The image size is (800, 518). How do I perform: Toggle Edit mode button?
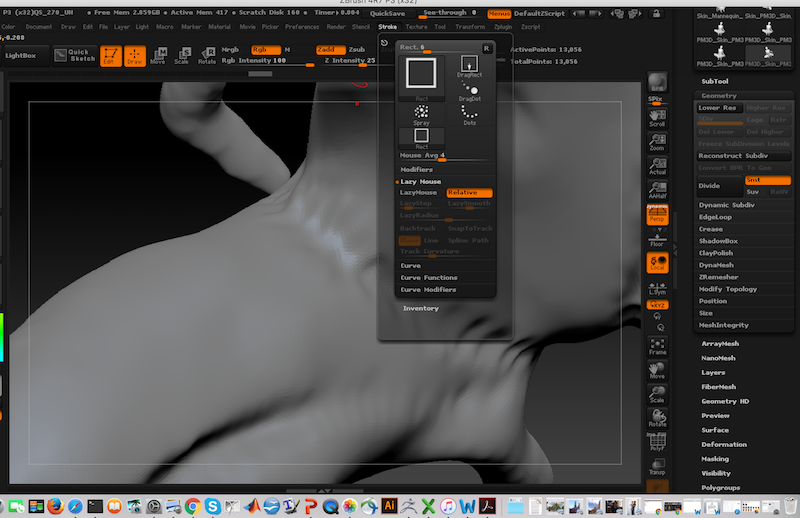[x=111, y=56]
